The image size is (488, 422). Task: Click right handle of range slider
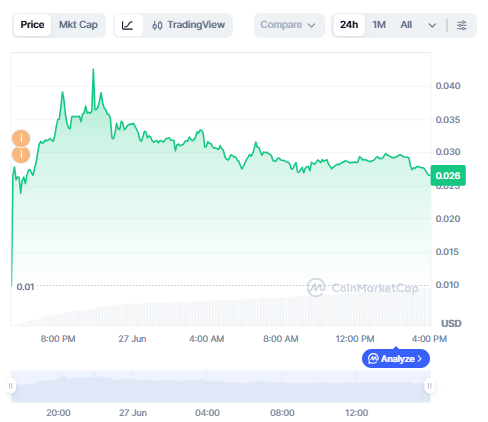430,386
